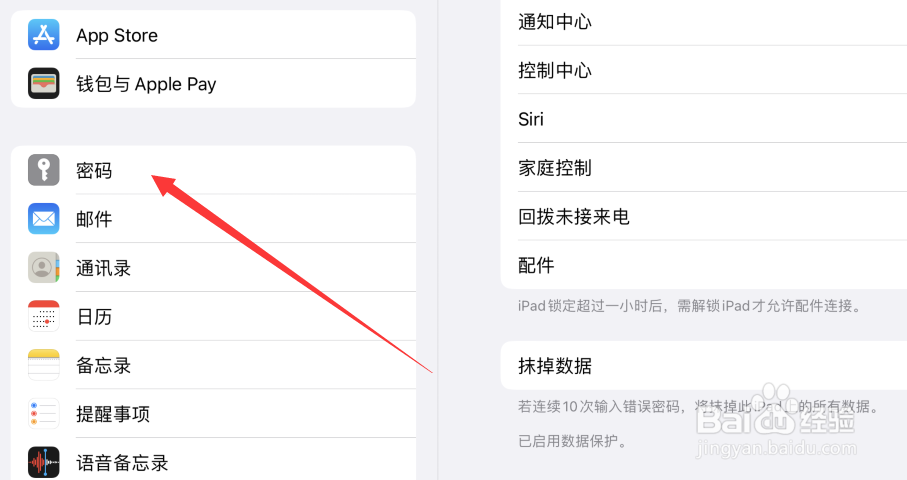Select the Siri access row
The height and width of the screenshot is (480, 907).
point(704,119)
